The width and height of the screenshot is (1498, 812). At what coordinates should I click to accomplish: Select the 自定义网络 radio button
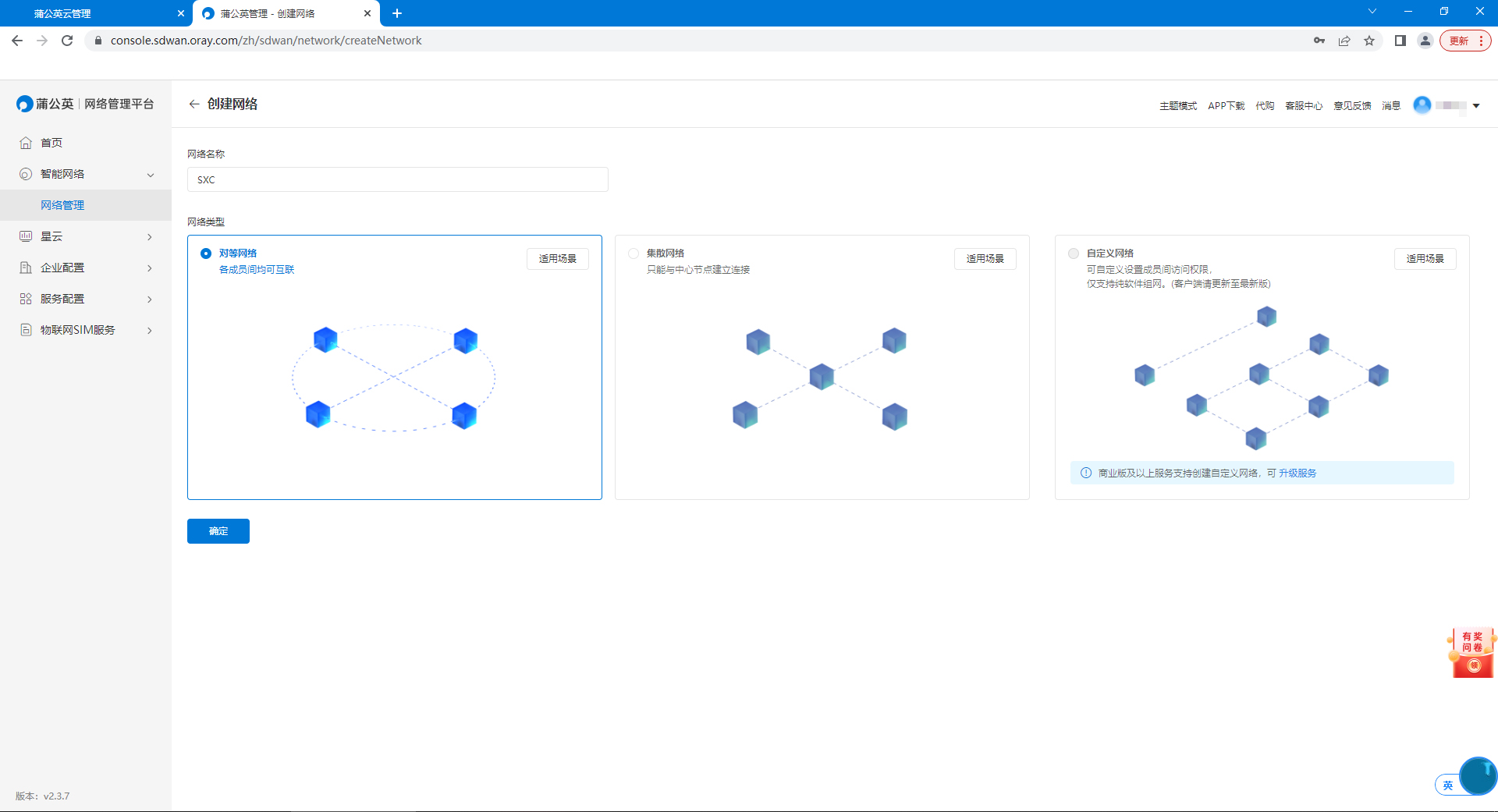pyautogui.click(x=1074, y=254)
